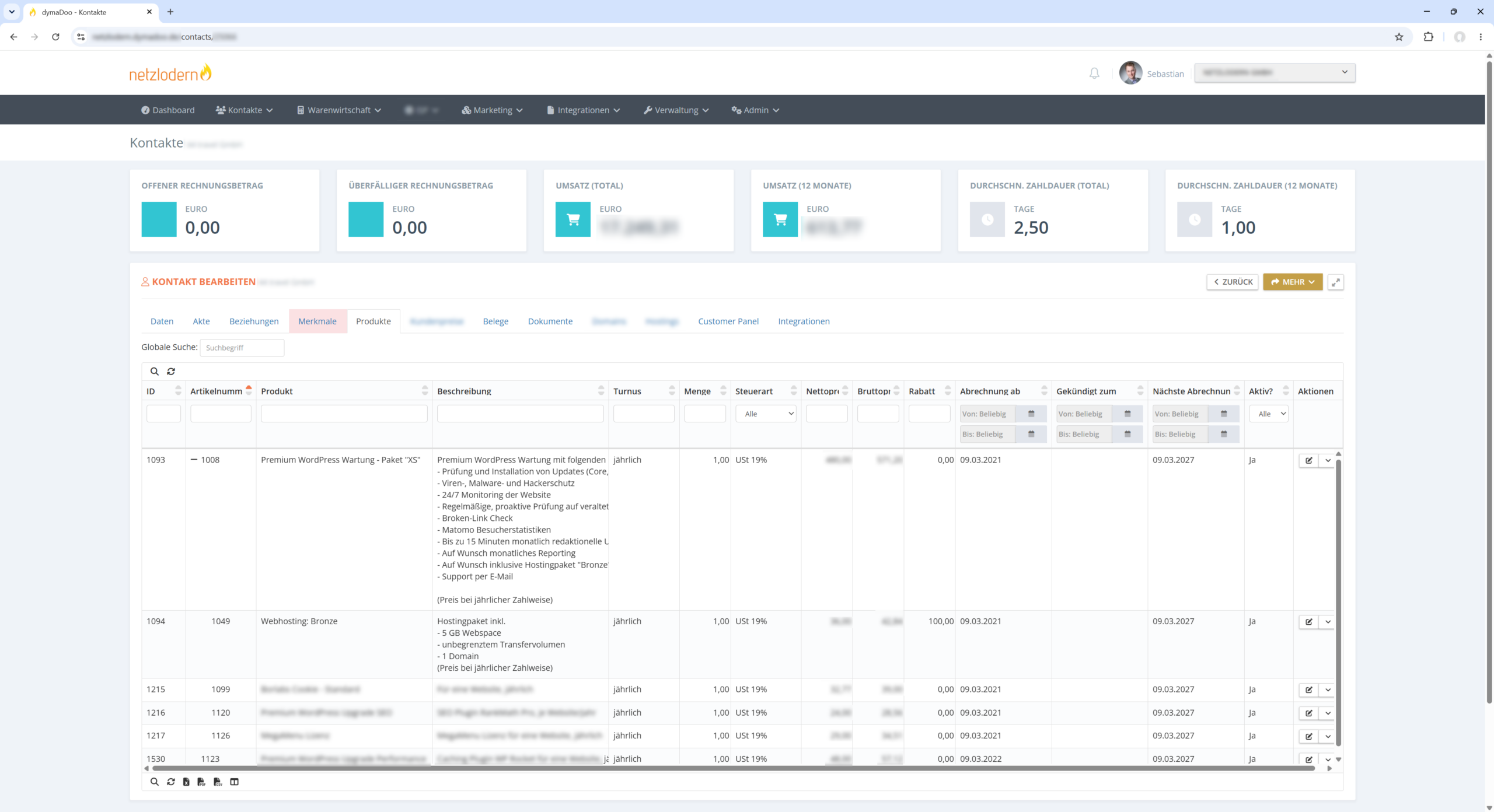Image resolution: width=1494 pixels, height=812 pixels.
Task: Open action dropdown for row 1215
Action: pos(1328,689)
